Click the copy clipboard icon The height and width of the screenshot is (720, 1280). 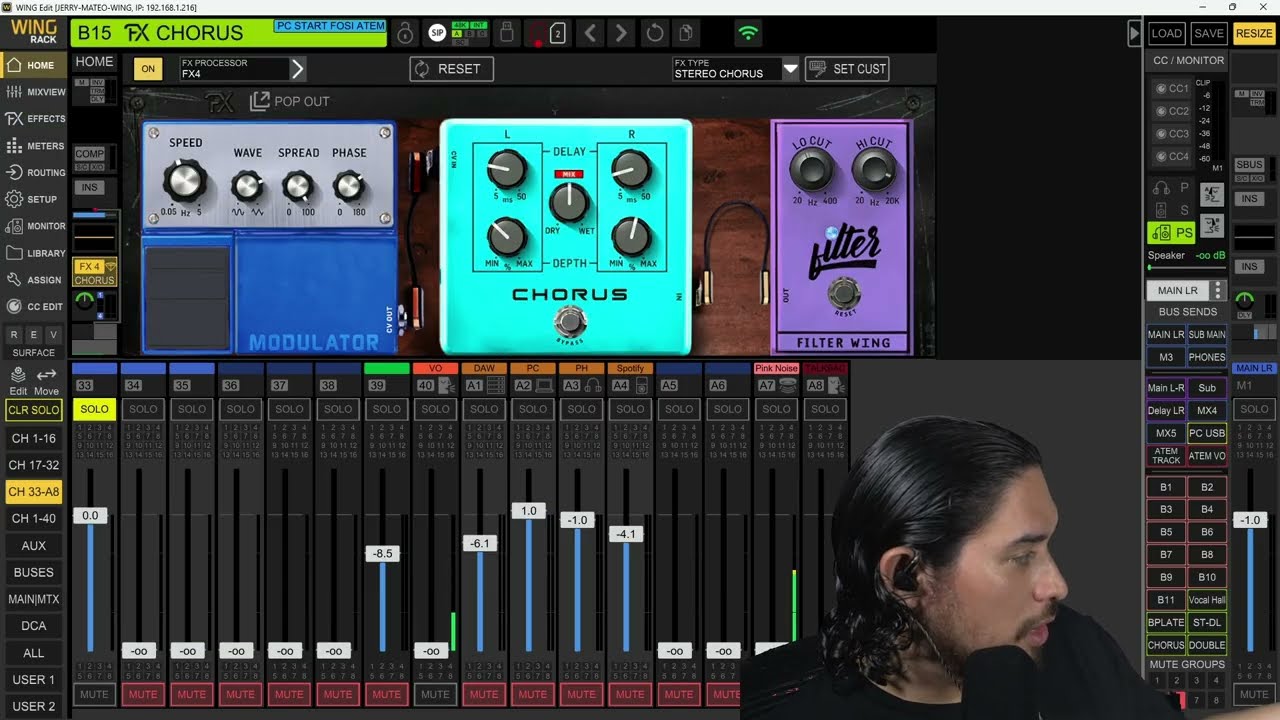click(686, 33)
